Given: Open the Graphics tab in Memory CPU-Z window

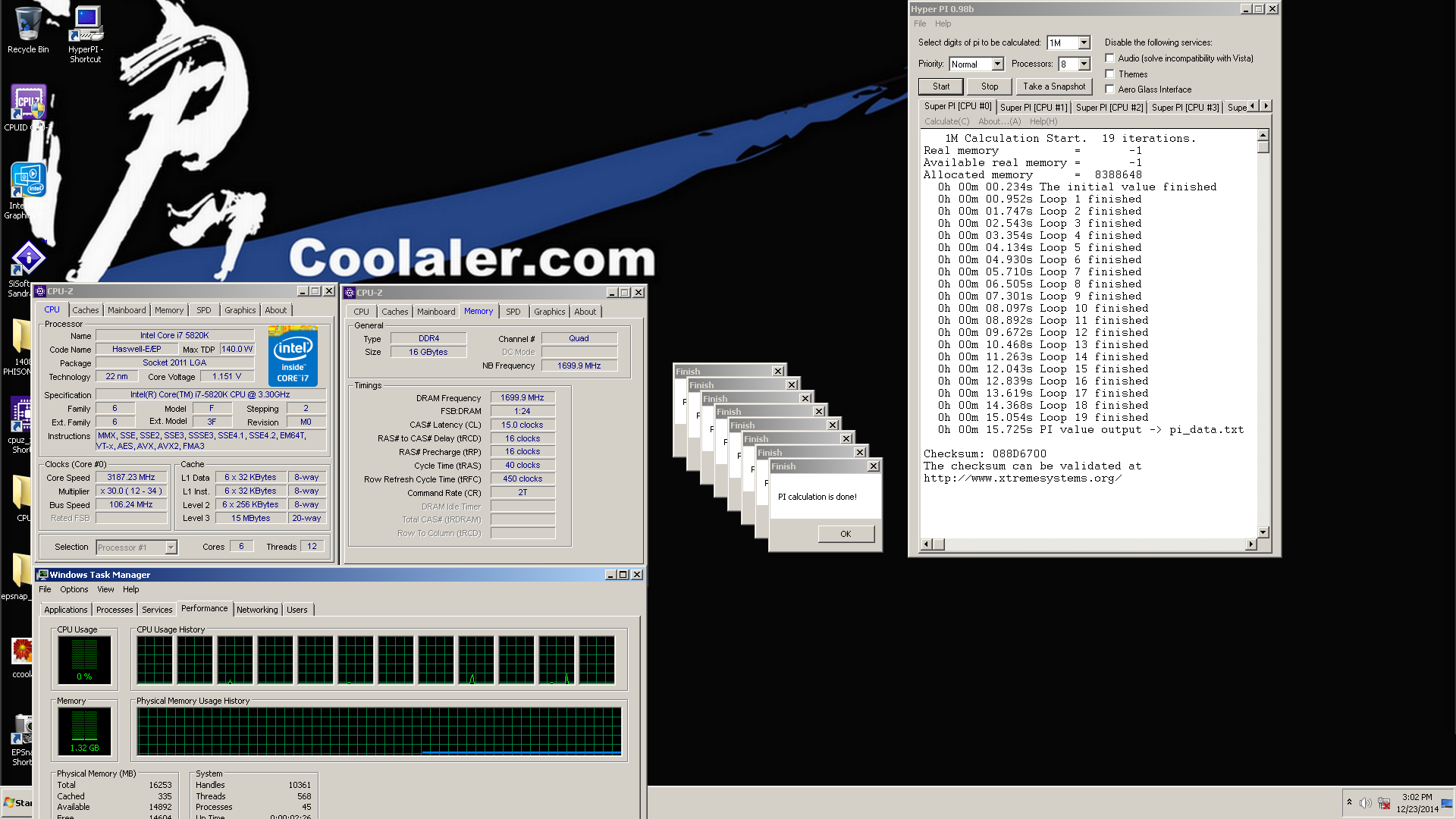Looking at the screenshot, I should click(549, 312).
